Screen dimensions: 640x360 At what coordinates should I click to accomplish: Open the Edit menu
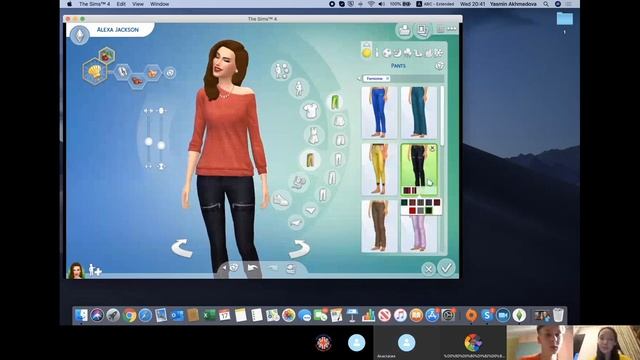click(121, 4)
